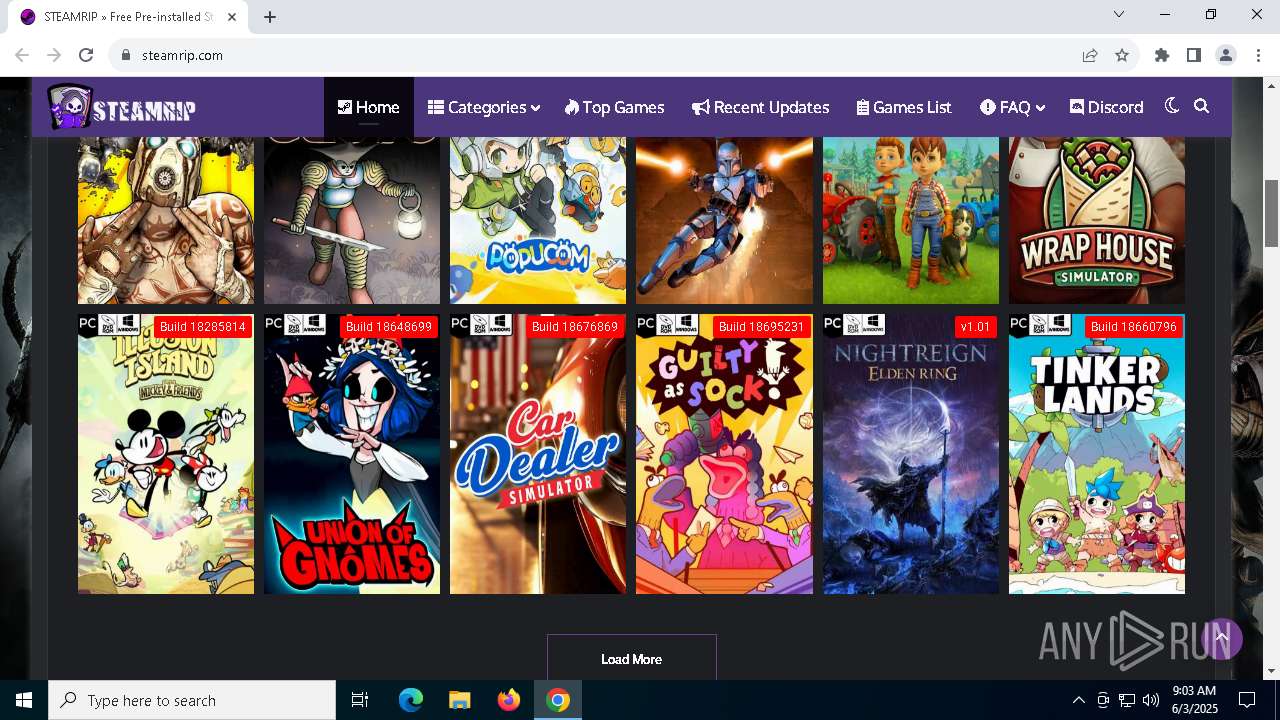Bookmark this page with star
This screenshot has width=1280, height=720.
(1122, 55)
